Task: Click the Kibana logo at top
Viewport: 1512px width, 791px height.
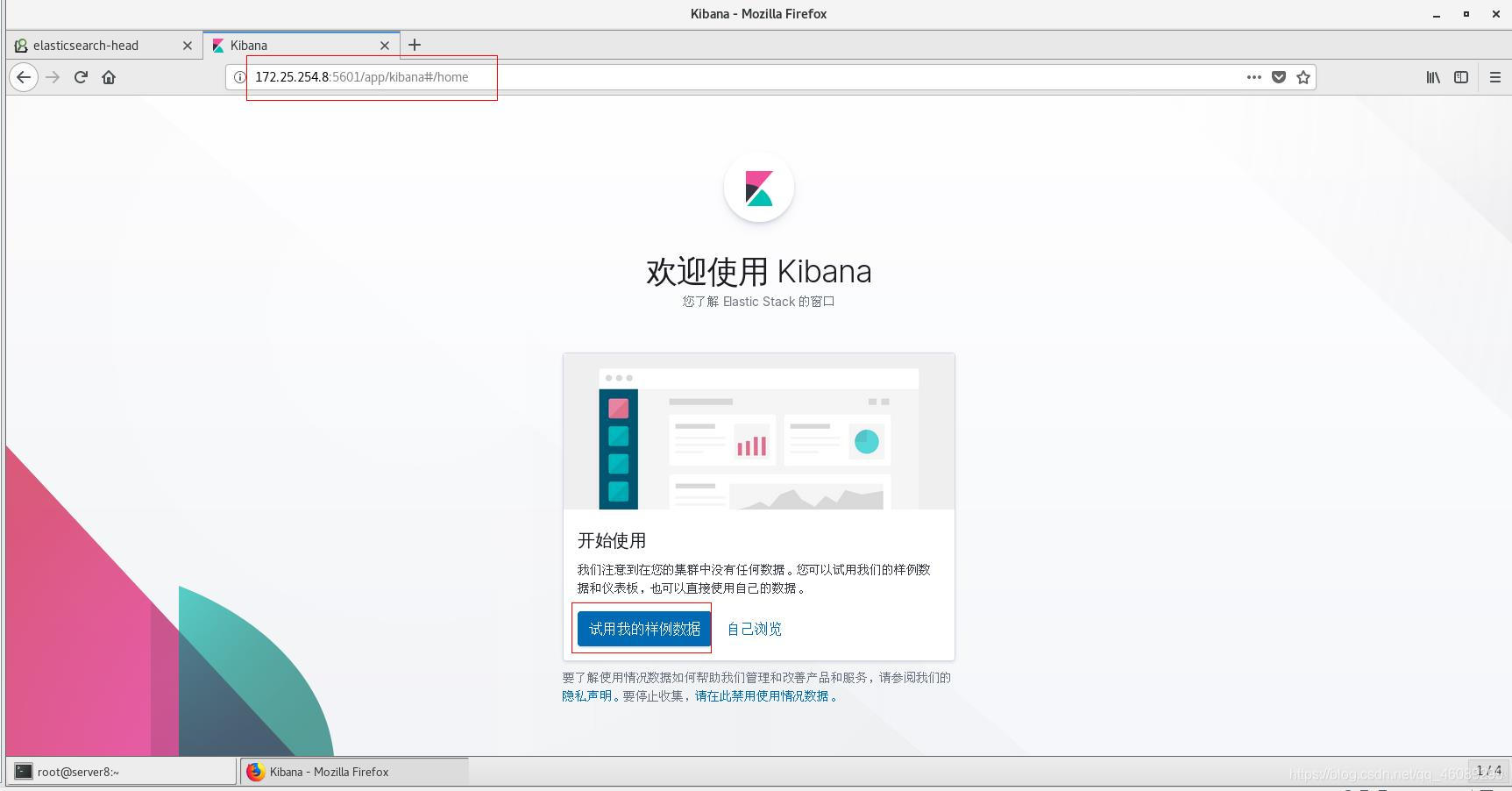Action: 759,188
